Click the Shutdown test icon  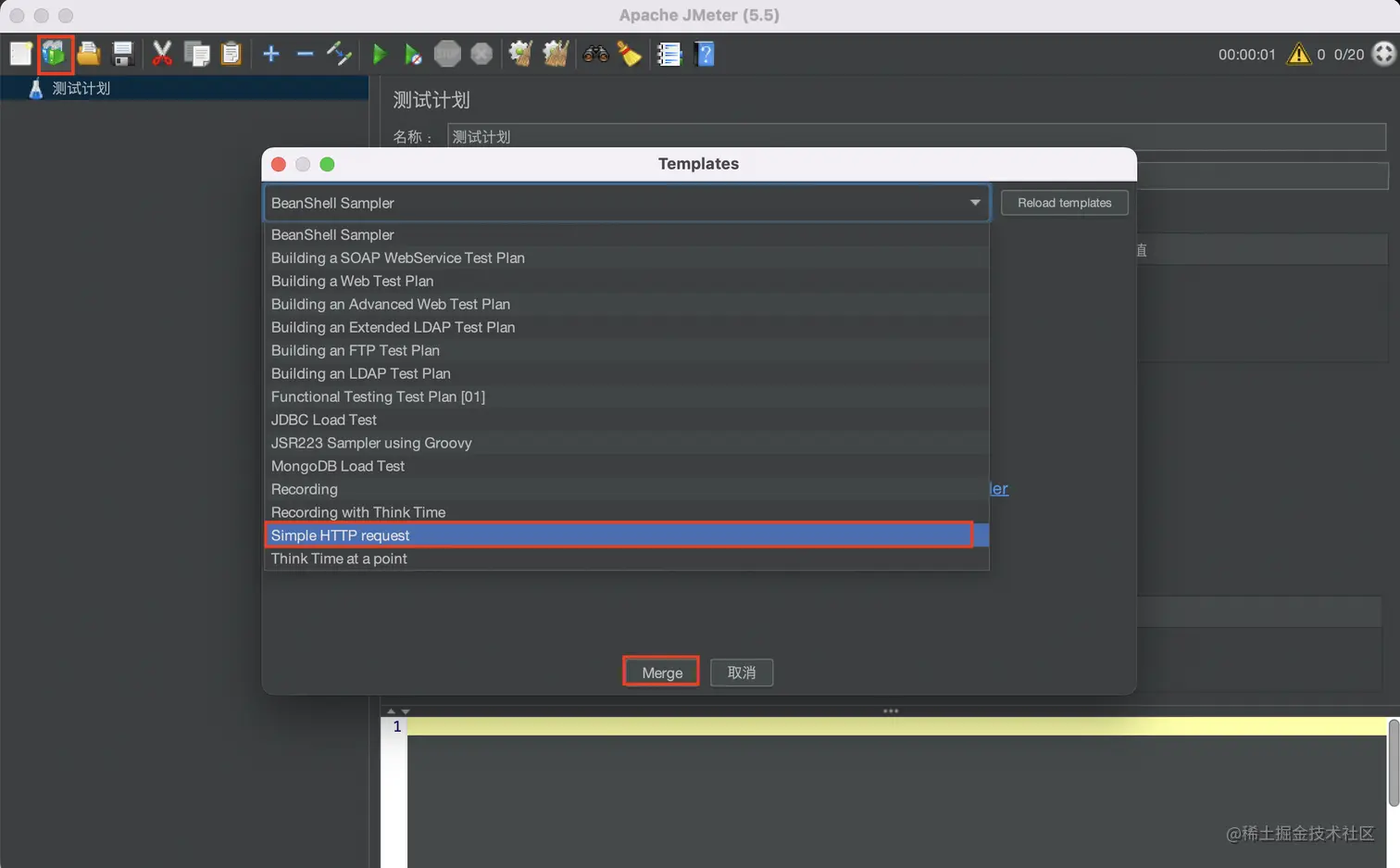pyautogui.click(x=481, y=54)
